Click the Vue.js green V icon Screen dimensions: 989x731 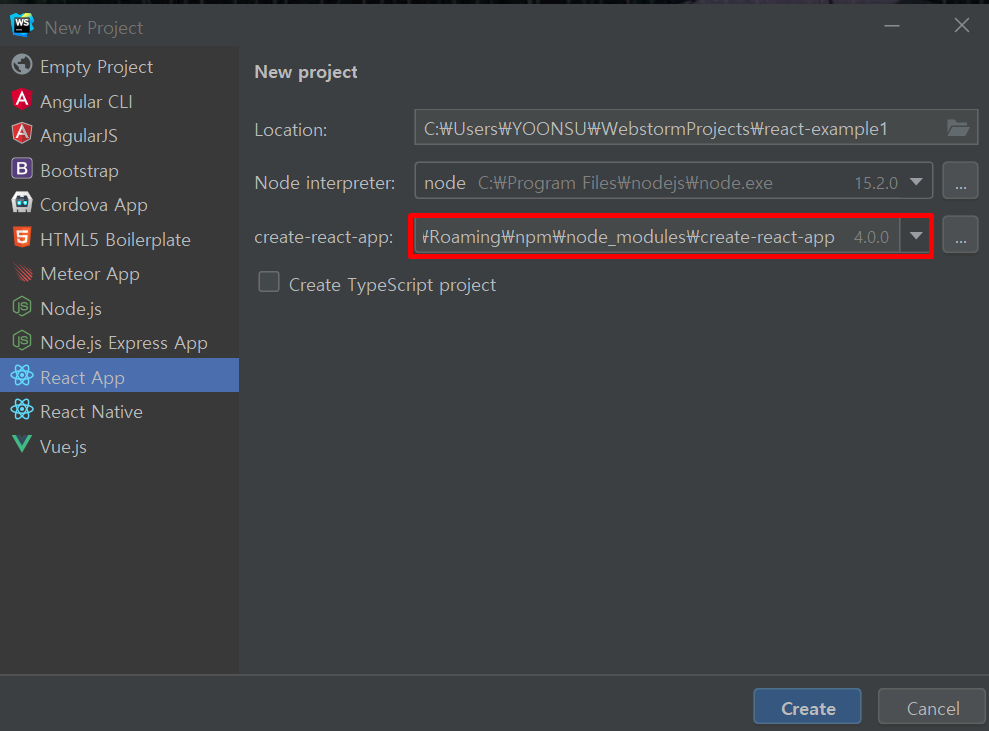point(22,445)
